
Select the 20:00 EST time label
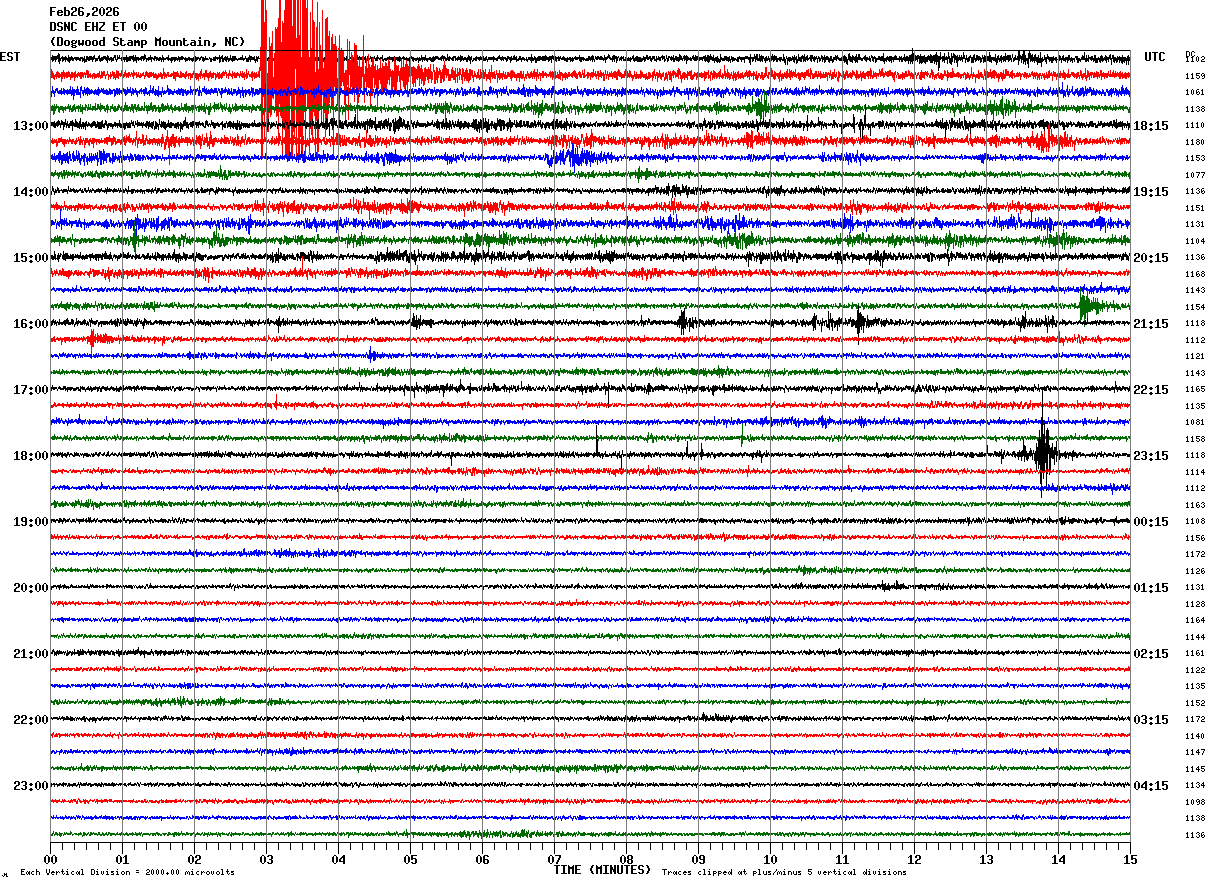[31, 587]
